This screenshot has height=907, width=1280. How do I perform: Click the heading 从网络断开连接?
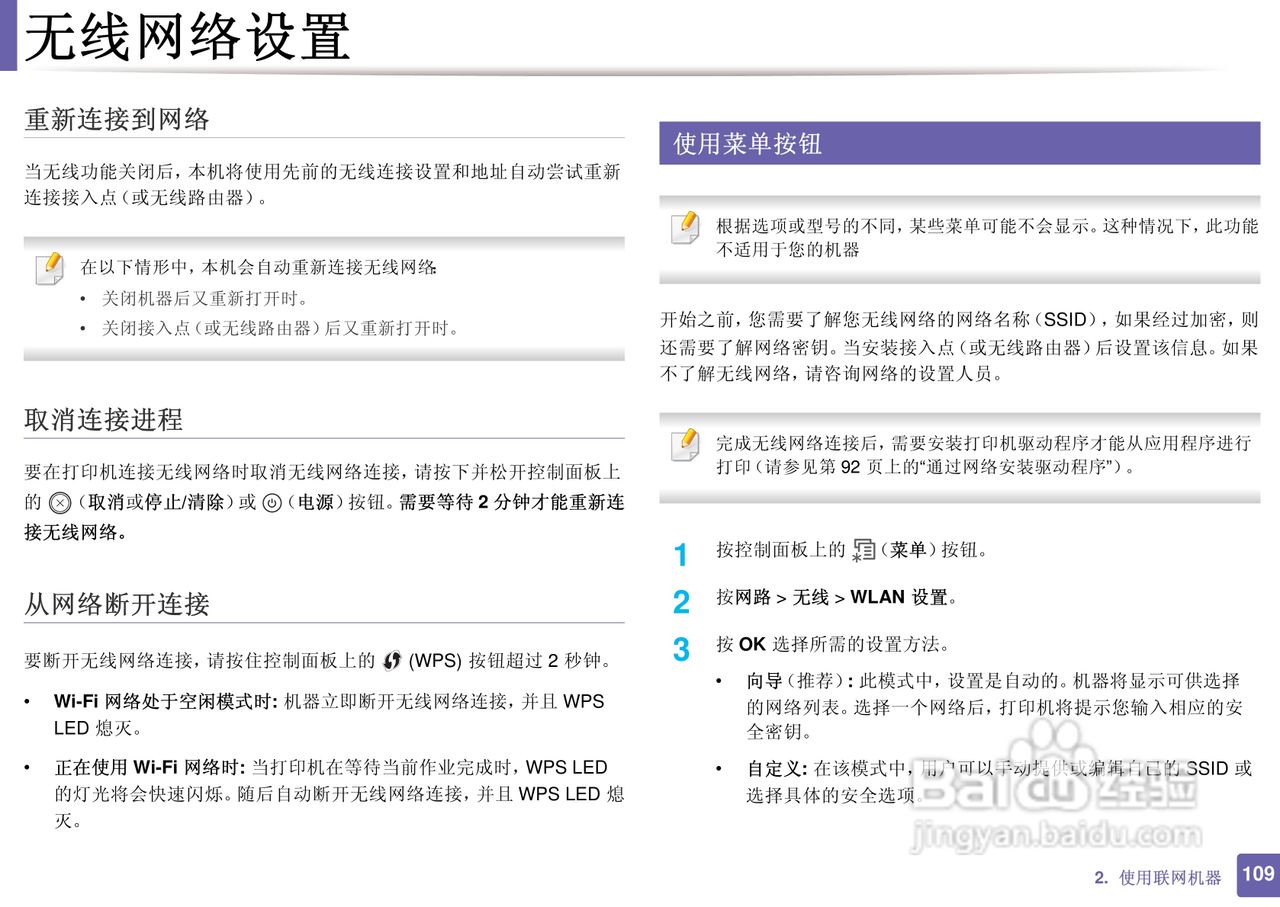pyautogui.click(x=117, y=604)
